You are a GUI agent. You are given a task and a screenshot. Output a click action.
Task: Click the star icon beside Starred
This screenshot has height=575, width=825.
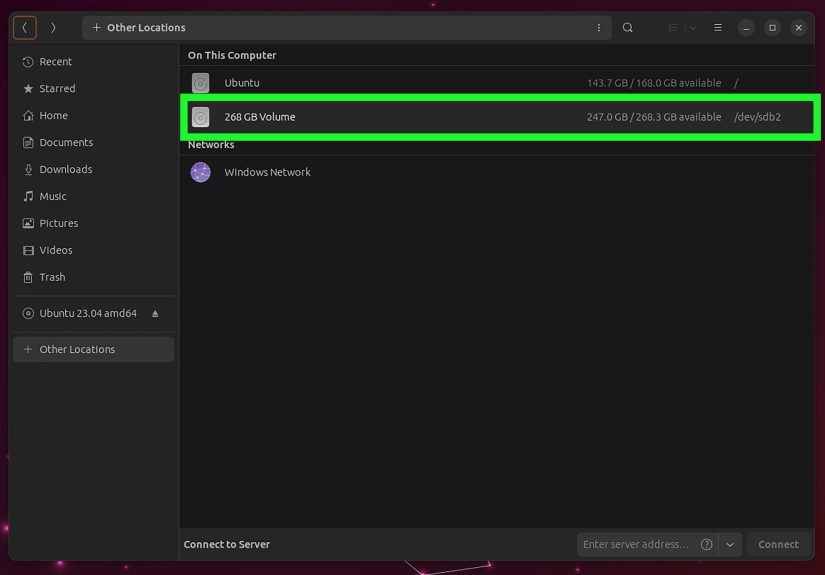tap(28, 88)
